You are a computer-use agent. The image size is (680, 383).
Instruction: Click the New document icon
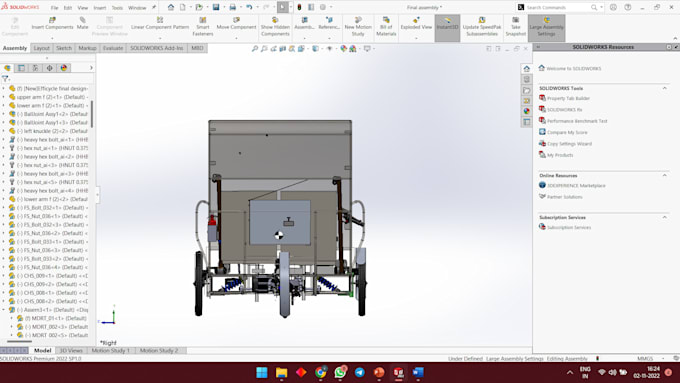coord(183,7)
